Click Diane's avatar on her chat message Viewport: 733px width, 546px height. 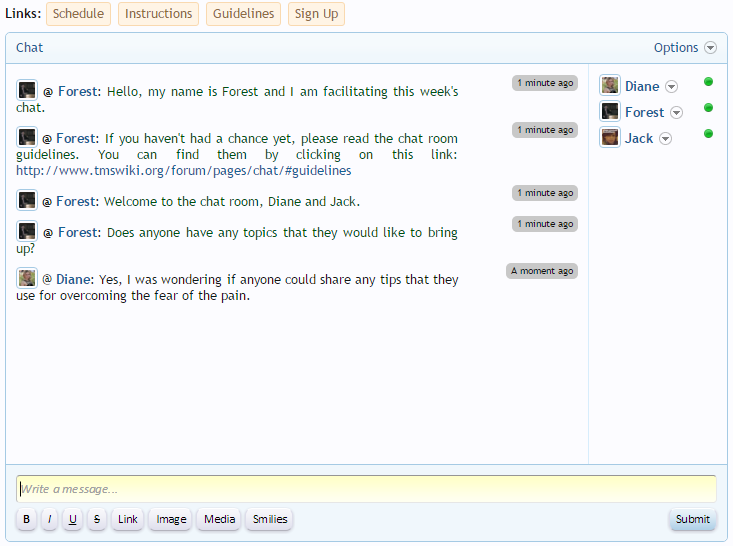click(x=27, y=278)
